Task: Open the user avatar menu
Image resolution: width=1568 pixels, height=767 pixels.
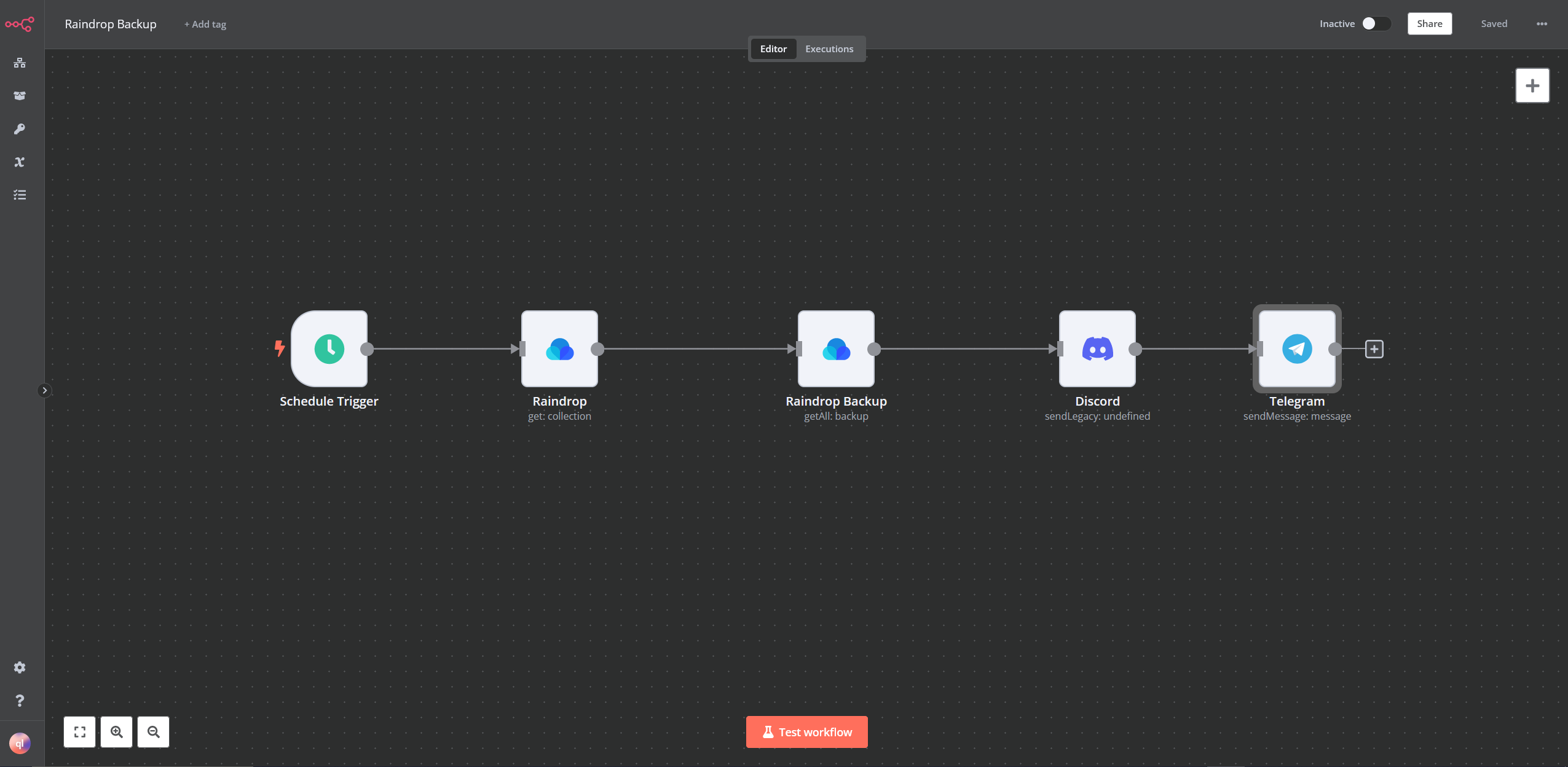Action: pyautogui.click(x=20, y=744)
